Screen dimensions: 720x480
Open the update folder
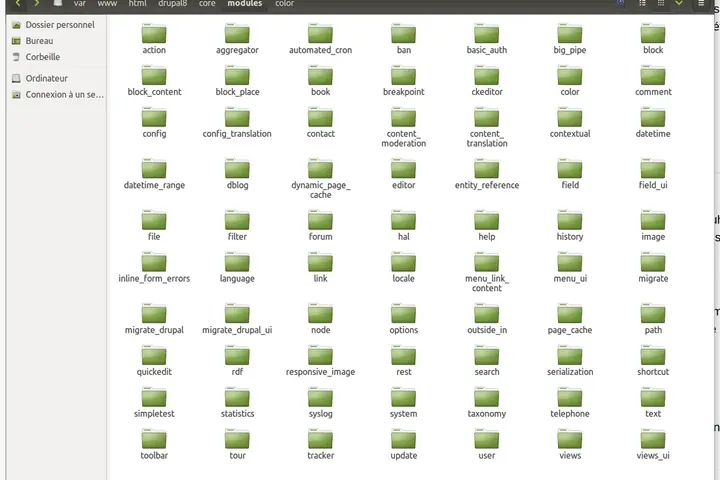tap(404, 444)
